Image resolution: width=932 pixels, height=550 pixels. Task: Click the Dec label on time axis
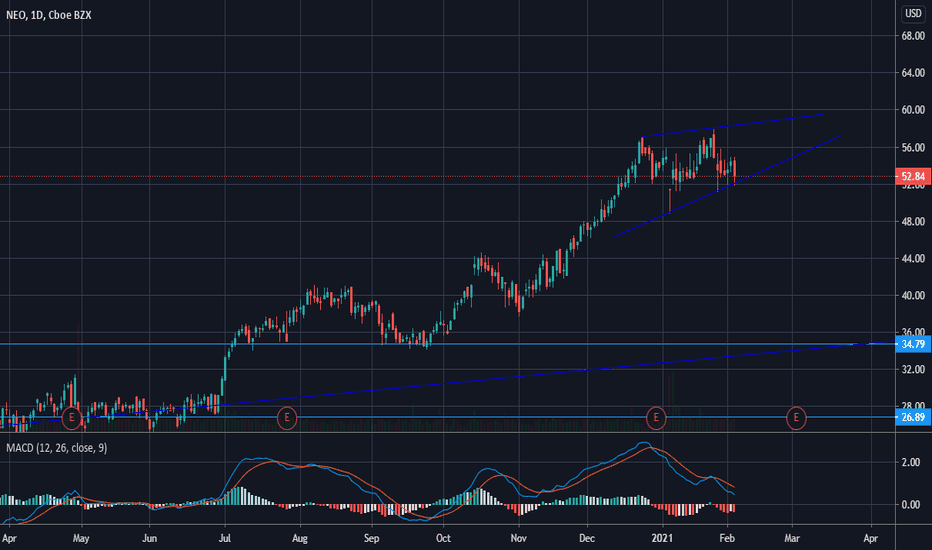tap(587, 538)
